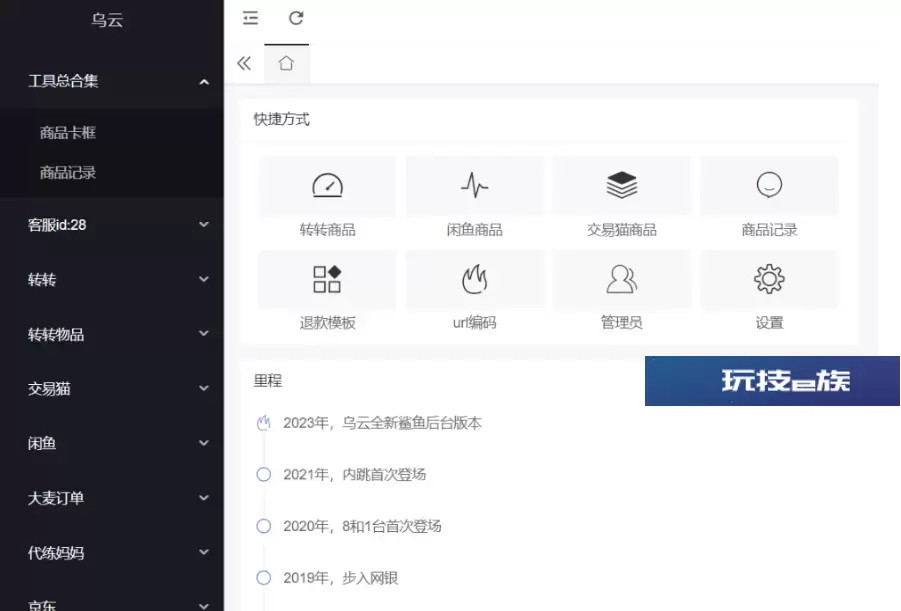Viewport: 901px width, 611px height.
Task: Click flame marker beside 2023年 milestone
Action: click(264, 423)
